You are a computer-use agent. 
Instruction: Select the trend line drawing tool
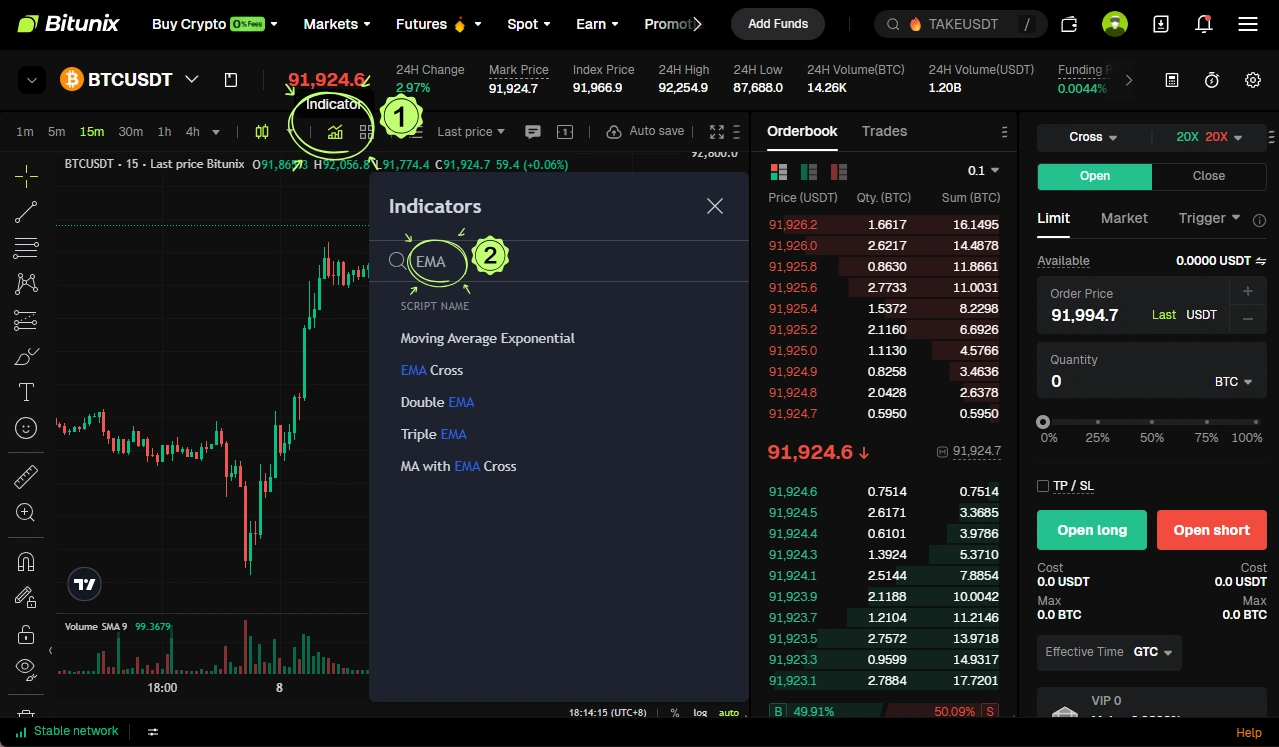[x=26, y=212]
